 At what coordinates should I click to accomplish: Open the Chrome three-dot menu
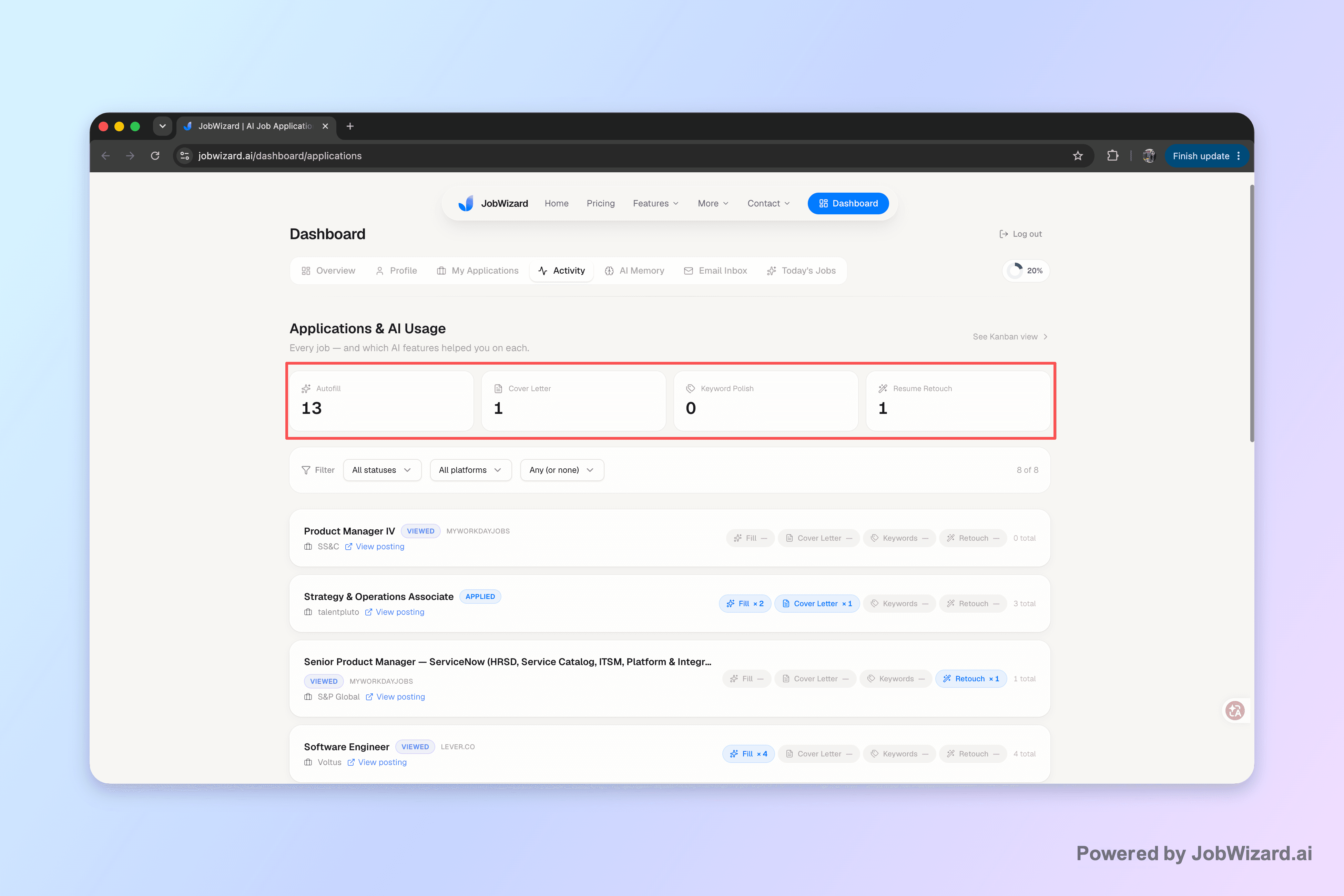[x=1238, y=156]
